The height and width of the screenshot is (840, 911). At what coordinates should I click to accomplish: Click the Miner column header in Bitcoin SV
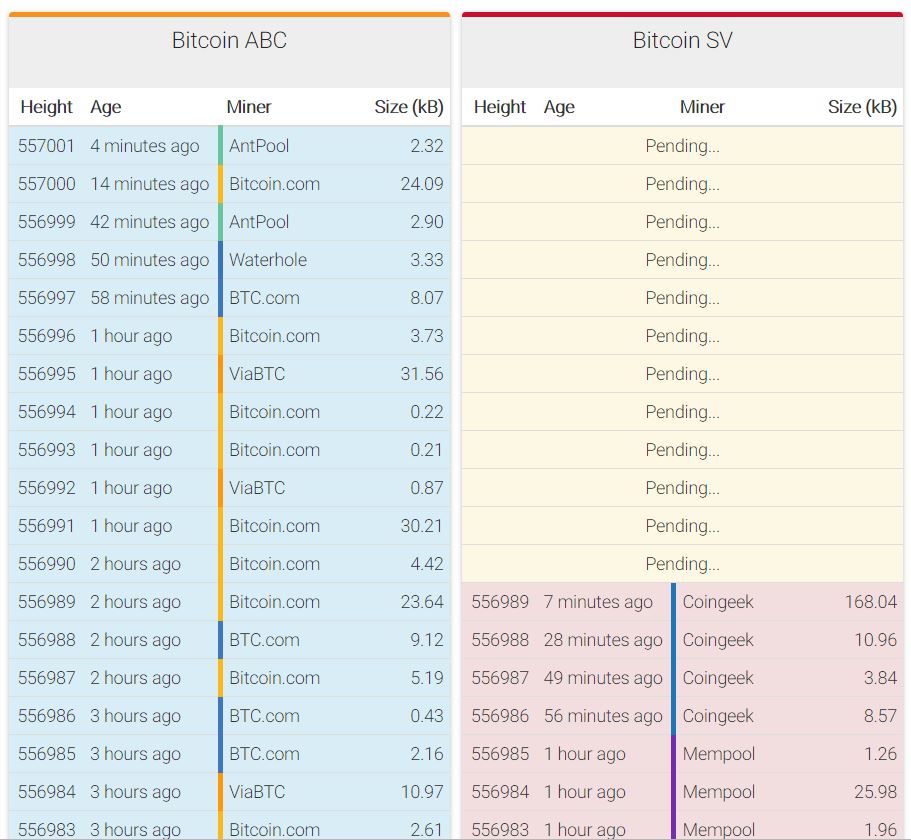coord(702,107)
